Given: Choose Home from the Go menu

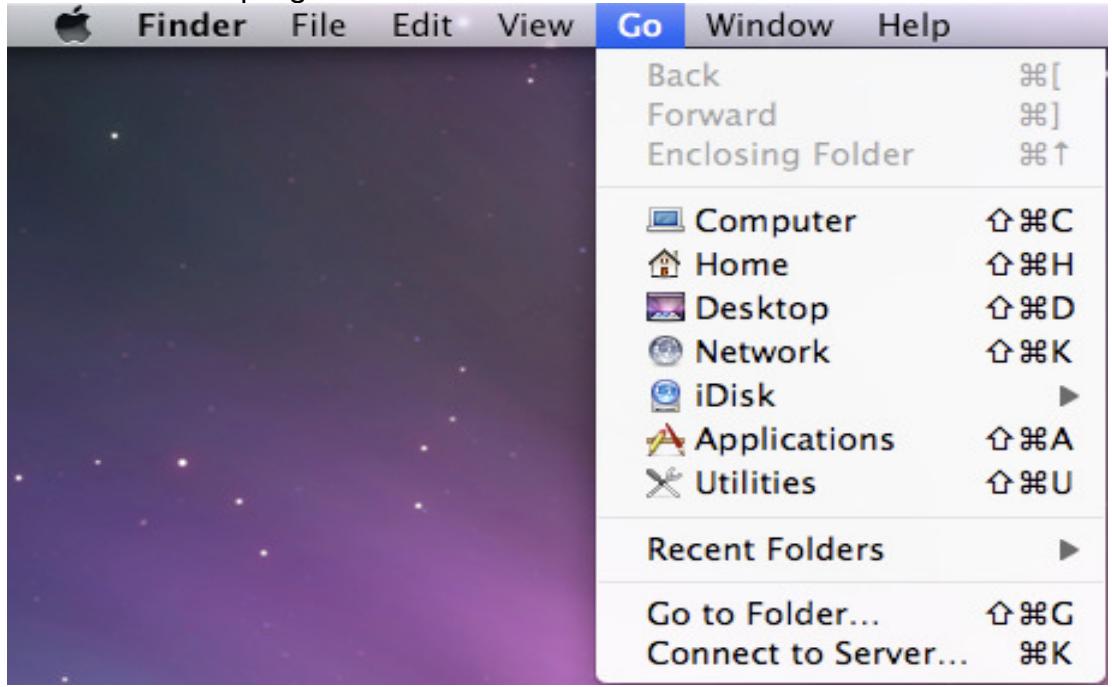Looking at the screenshot, I should (851, 264).
